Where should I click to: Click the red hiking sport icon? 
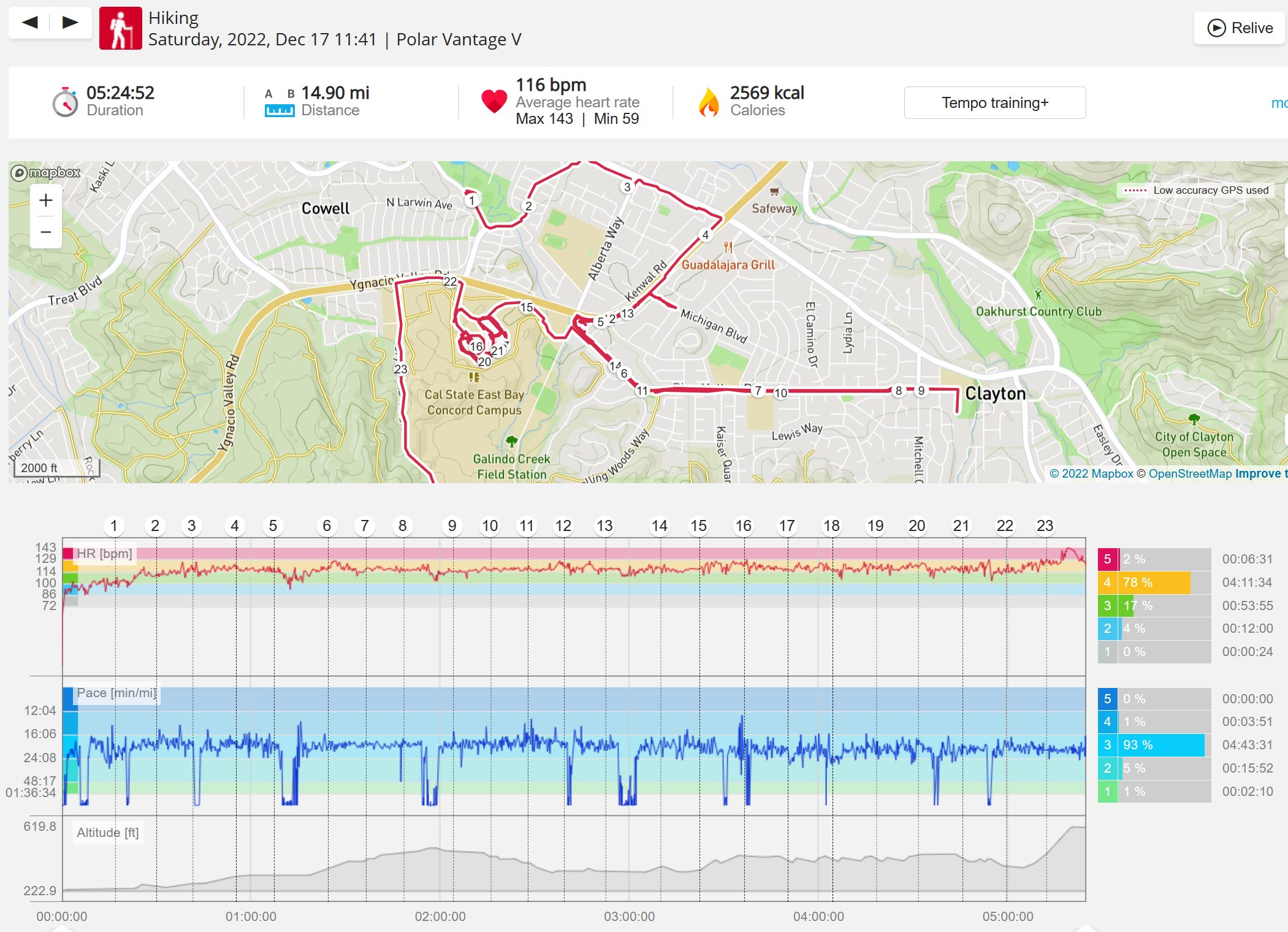tap(121, 28)
